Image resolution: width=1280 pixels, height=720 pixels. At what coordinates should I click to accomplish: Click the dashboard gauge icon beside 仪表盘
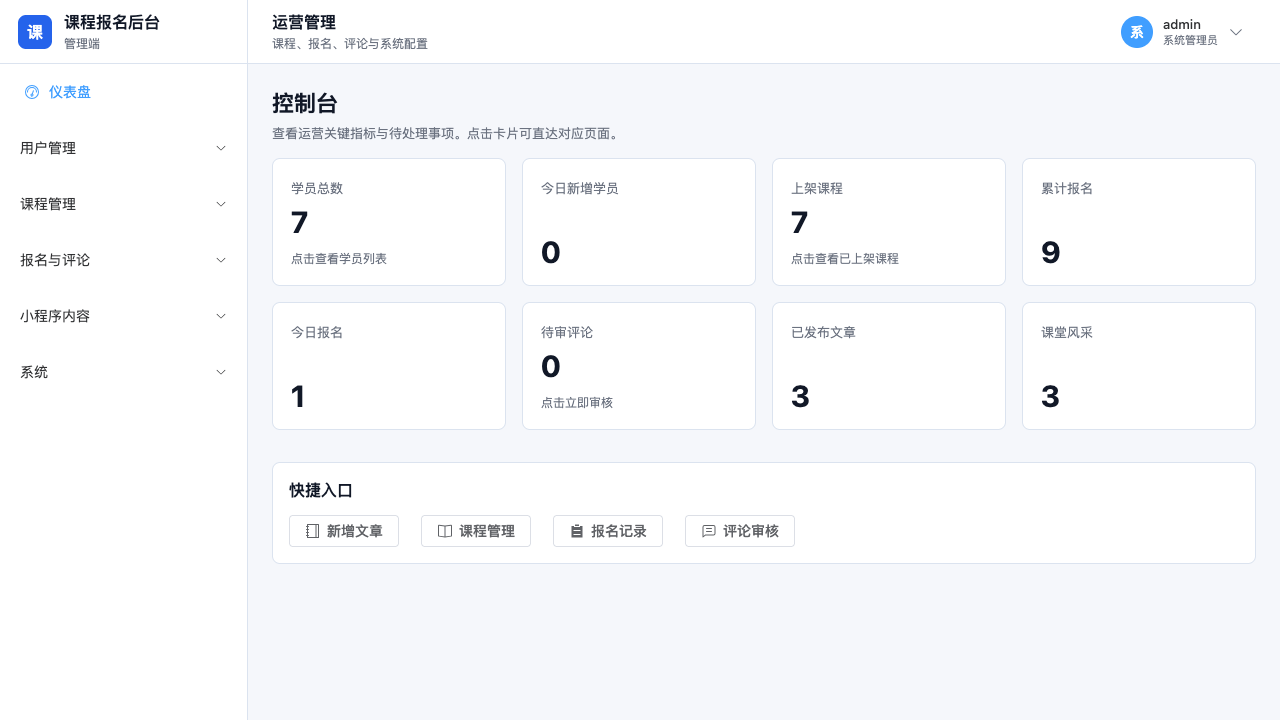tap(32, 92)
